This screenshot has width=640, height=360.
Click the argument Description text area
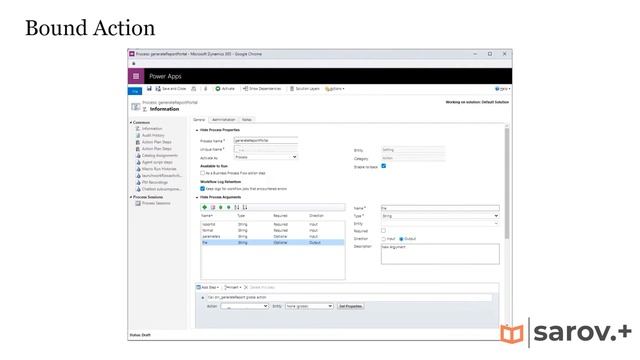click(x=440, y=254)
